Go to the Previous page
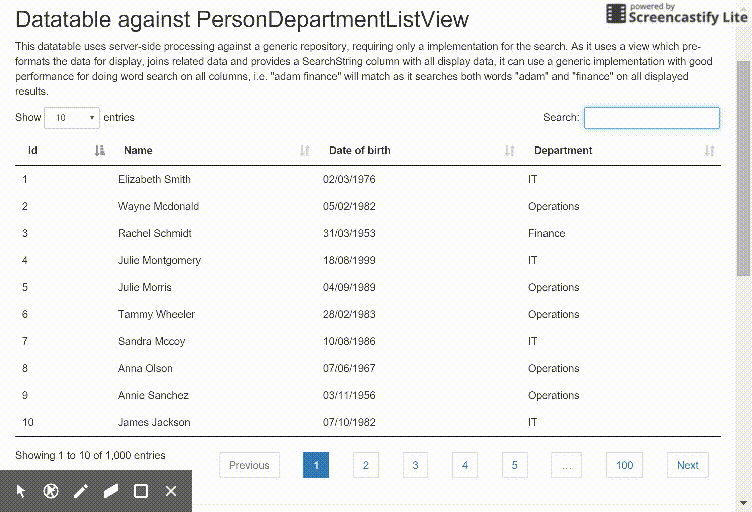 (x=249, y=465)
